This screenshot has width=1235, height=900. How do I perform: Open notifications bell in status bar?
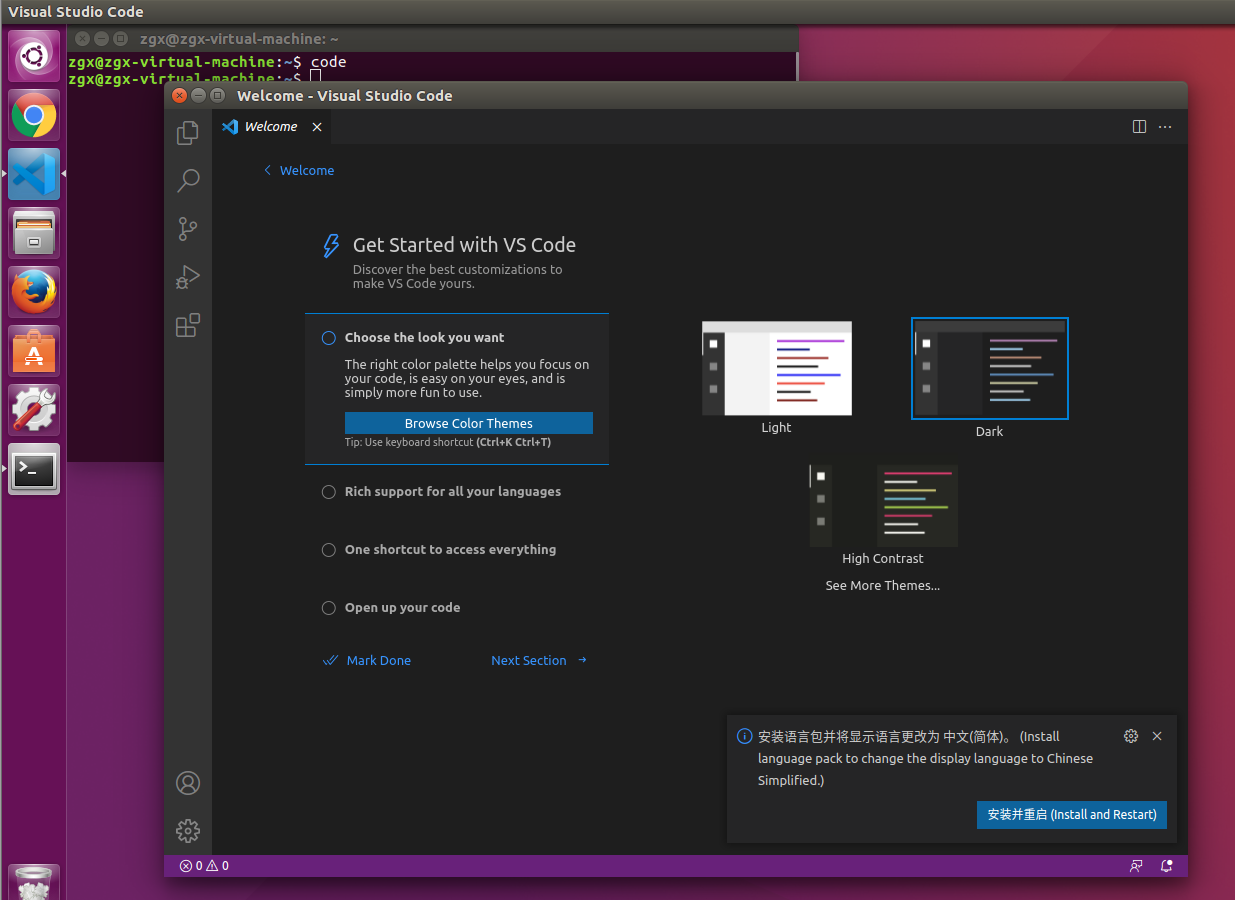1166,866
